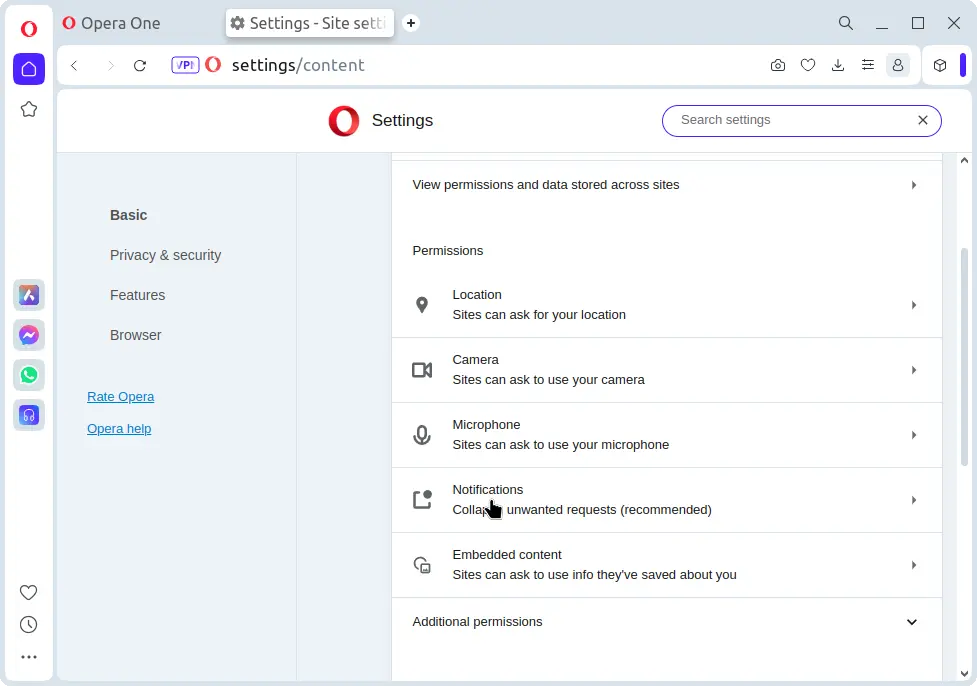This screenshot has width=977, height=686.
Task: Click scrollbar up arrow
Action: coord(964,160)
